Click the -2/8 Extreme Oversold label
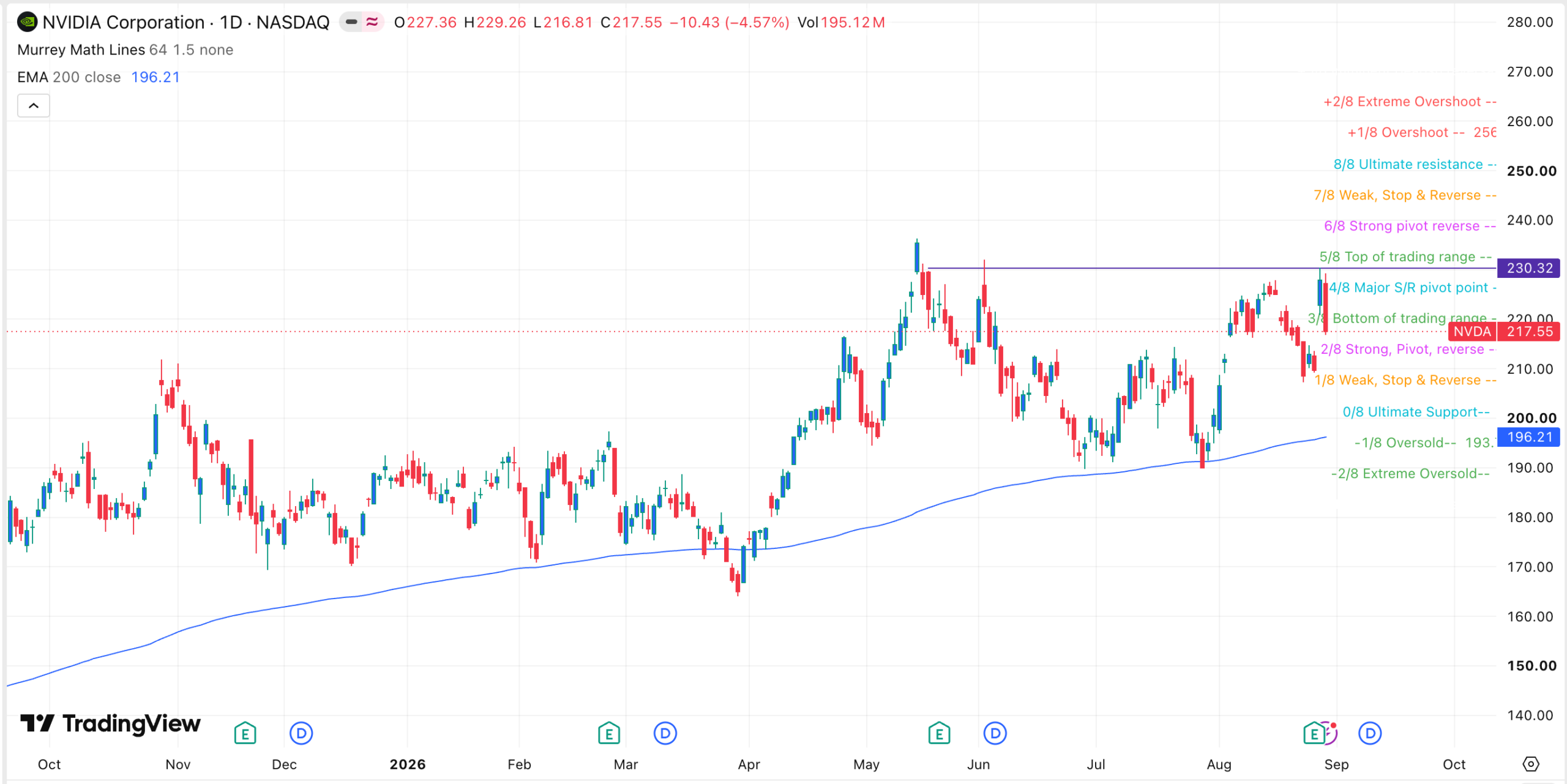1567x784 pixels. click(1410, 474)
